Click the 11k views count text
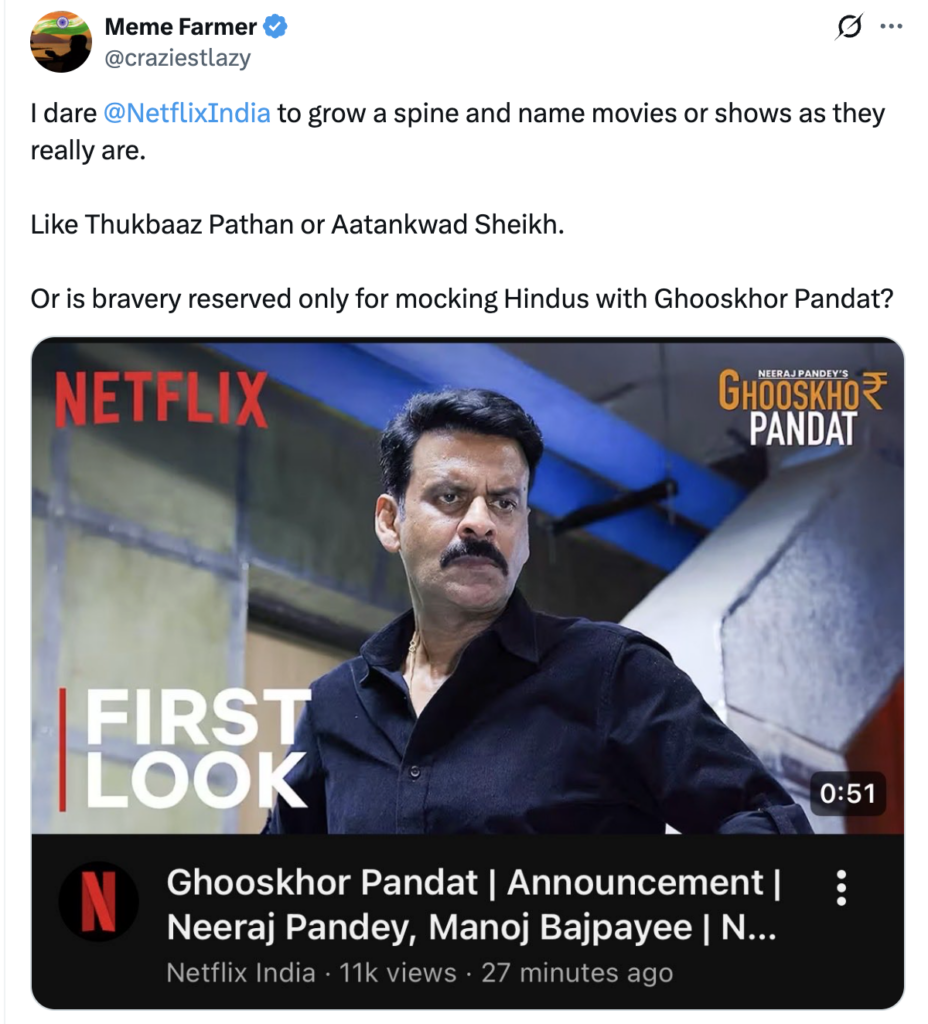 pos(398,973)
